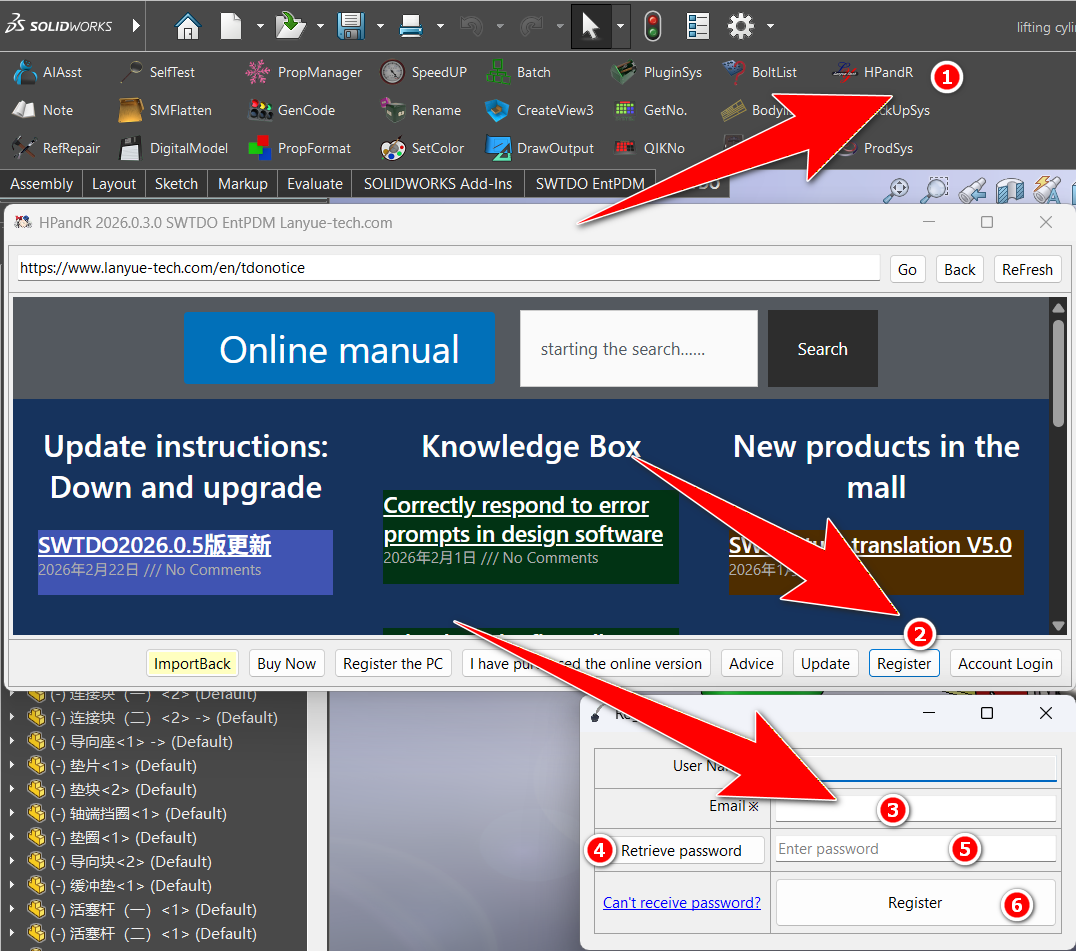The width and height of the screenshot is (1076, 951).
Task: Click the Rebuild traffic light icon
Action: click(653, 26)
